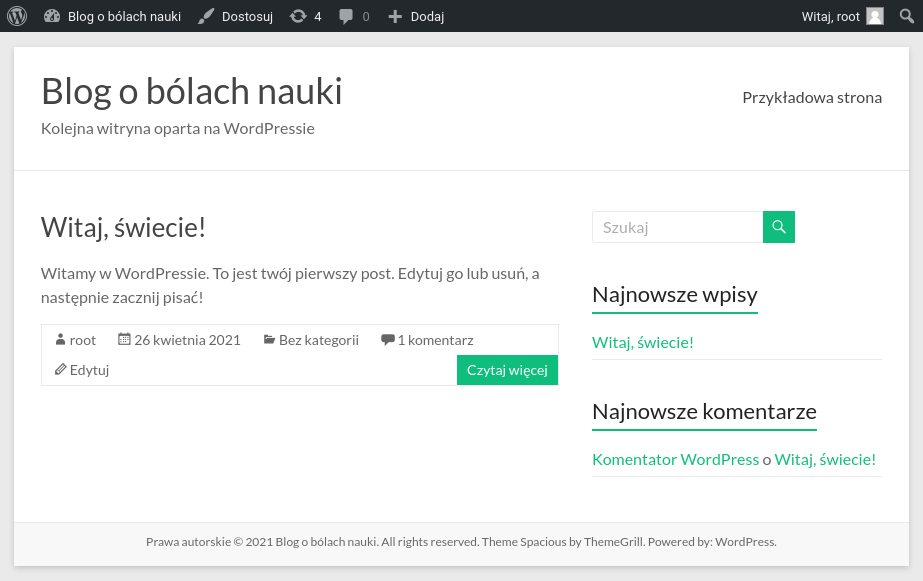Open the WordPress logo menu
Viewport: 923px width, 581px height.
click(17, 16)
